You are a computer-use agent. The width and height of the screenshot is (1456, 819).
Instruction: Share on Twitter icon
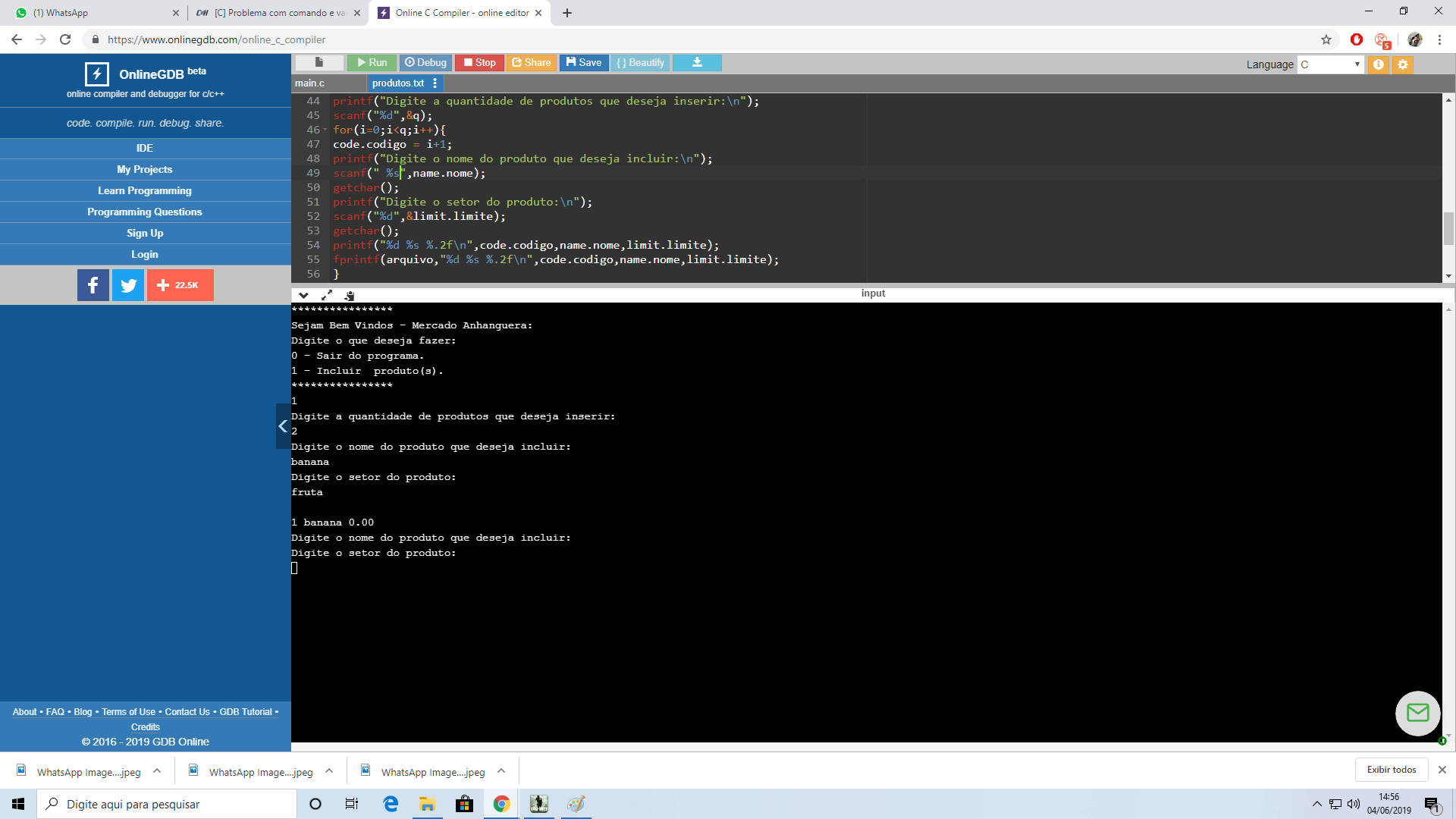[x=128, y=285]
